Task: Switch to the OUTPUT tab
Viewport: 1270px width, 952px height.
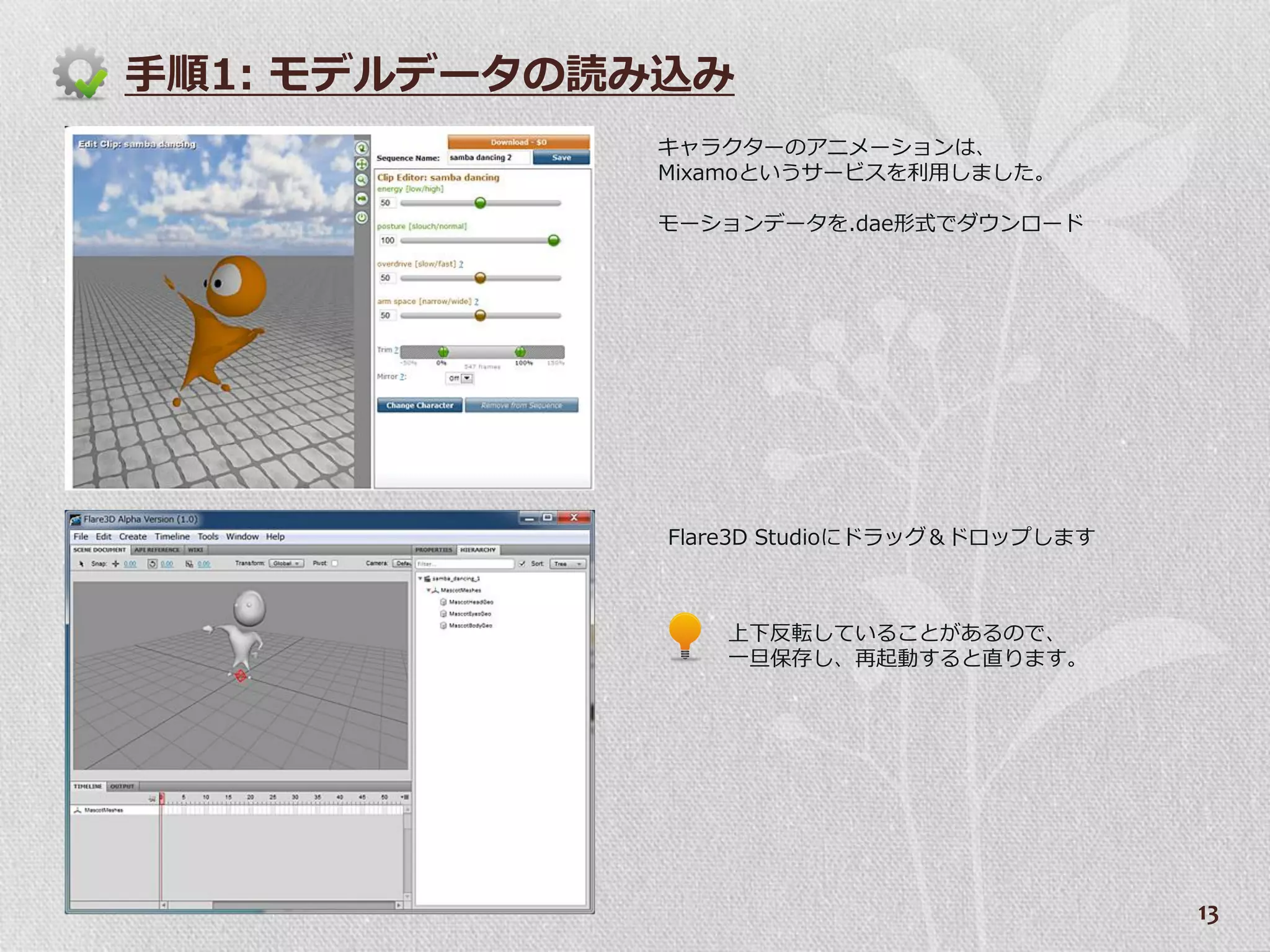Action: coord(122,787)
